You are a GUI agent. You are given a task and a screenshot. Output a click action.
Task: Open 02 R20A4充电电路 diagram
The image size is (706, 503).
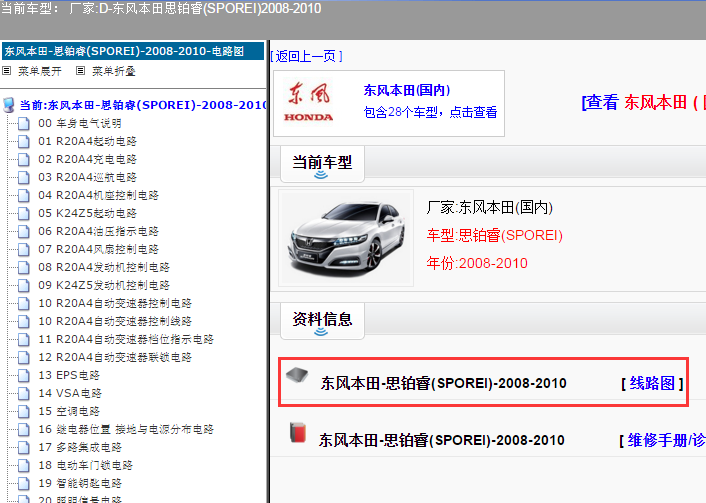coord(87,159)
